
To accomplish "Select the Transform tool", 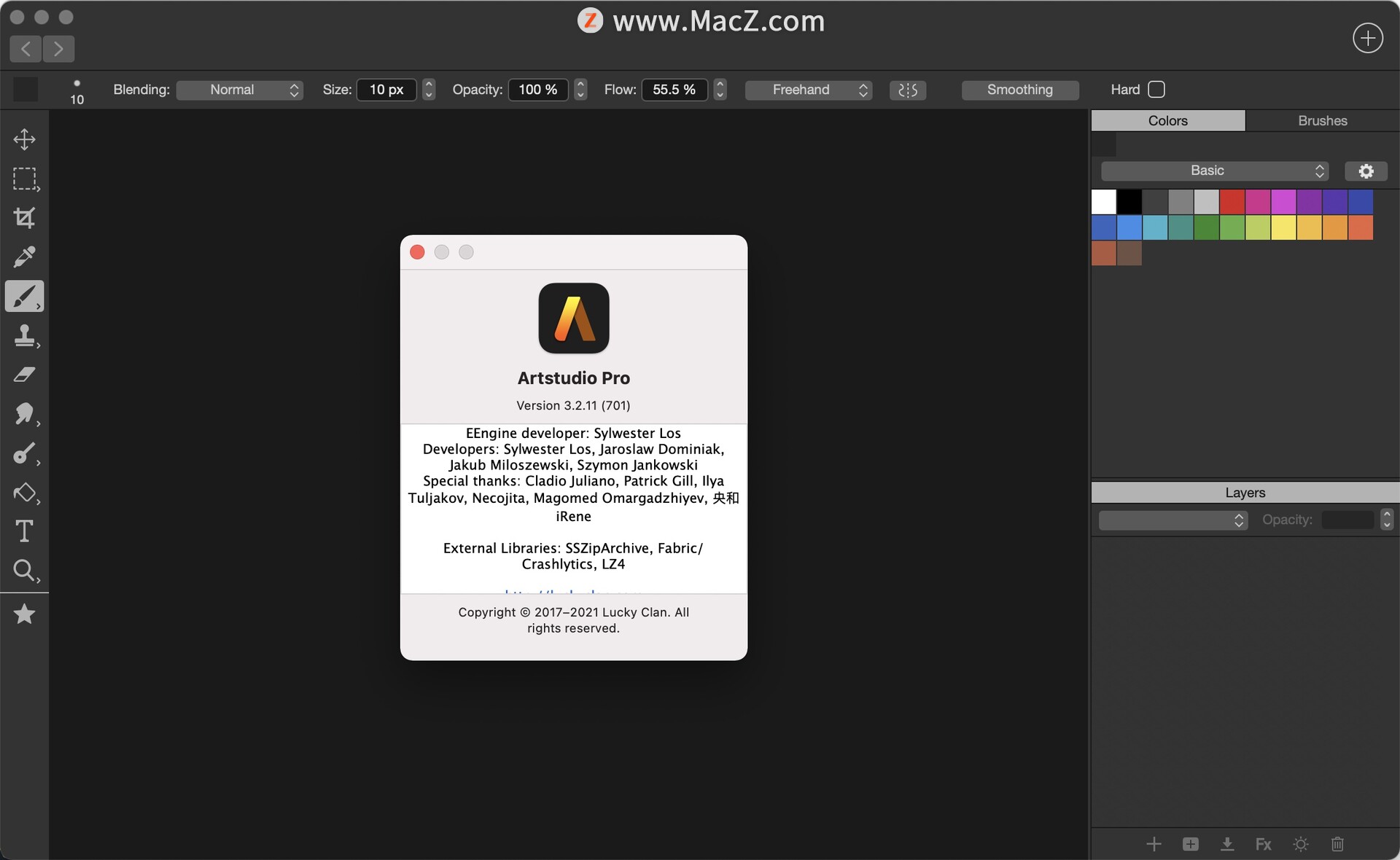I will (x=24, y=139).
